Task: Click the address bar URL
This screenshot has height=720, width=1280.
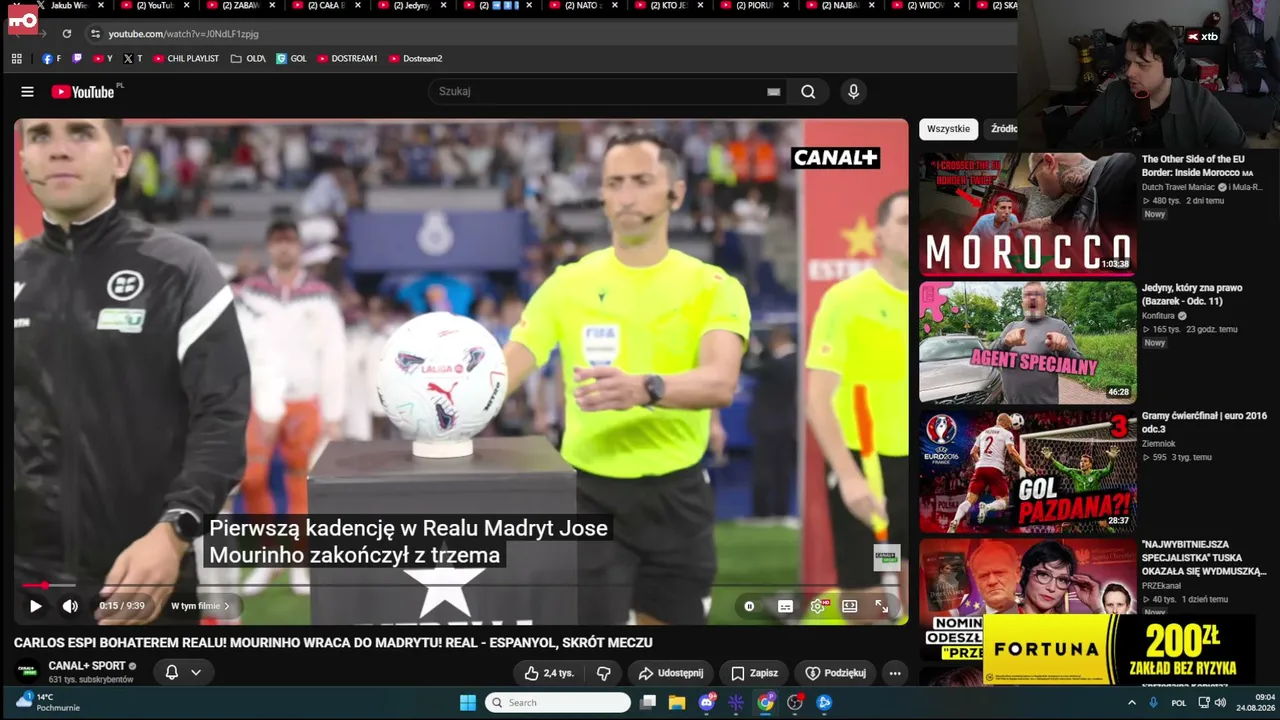Action: point(183,34)
